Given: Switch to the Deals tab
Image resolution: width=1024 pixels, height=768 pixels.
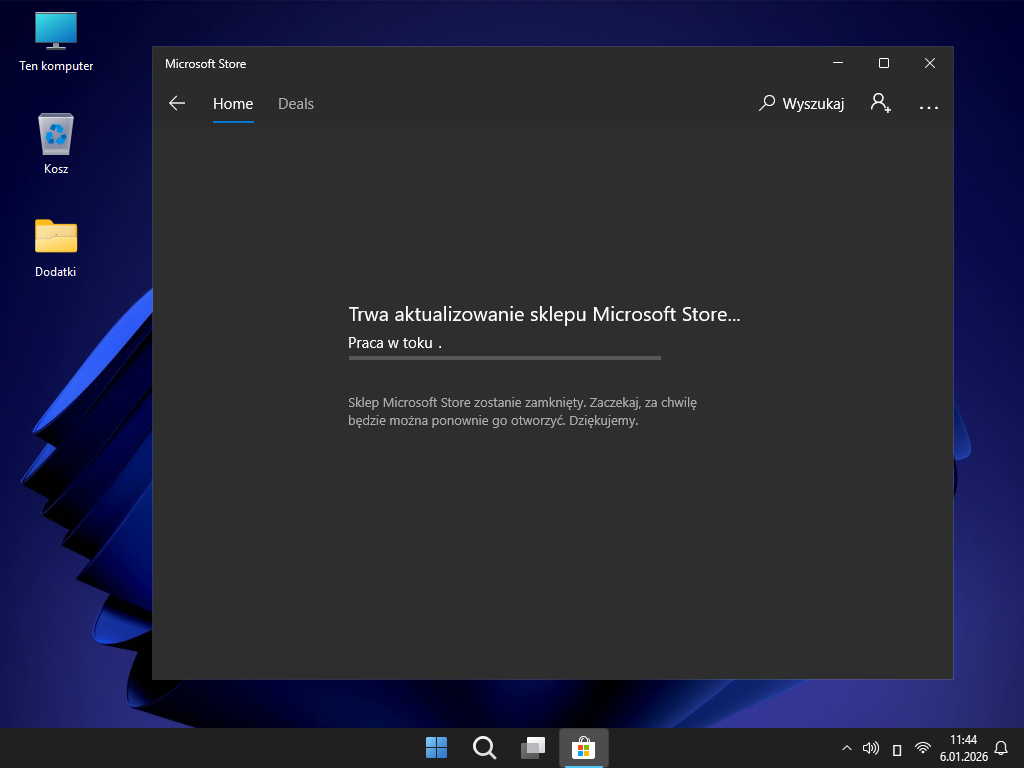Looking at the screenshot, I should [x=296, y=104].
